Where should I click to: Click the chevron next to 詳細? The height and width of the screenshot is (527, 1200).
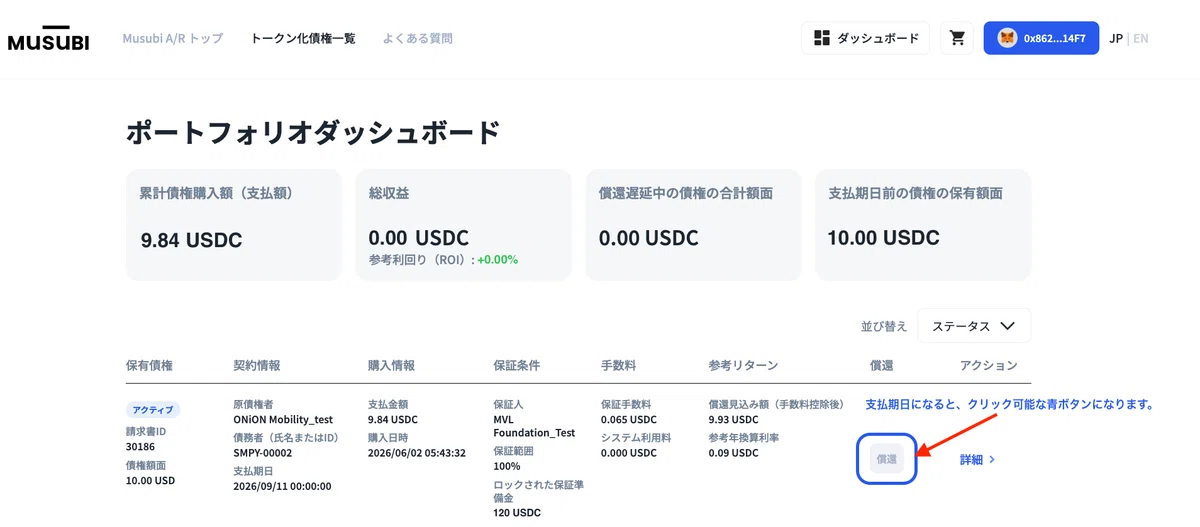(x=992, y=460)
